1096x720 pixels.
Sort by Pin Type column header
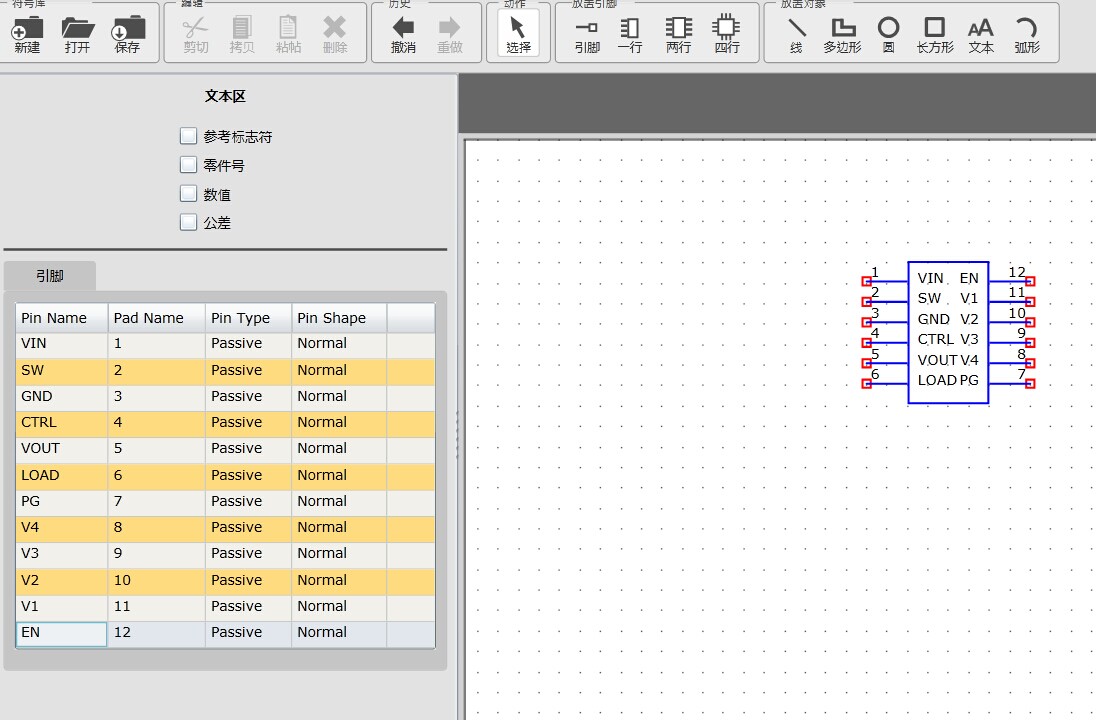[248, 318]
